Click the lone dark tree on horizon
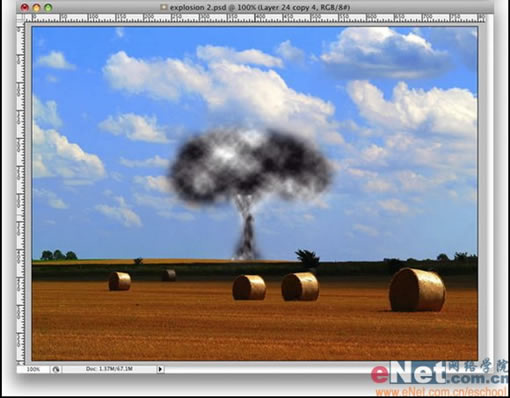 pos(307,258)
